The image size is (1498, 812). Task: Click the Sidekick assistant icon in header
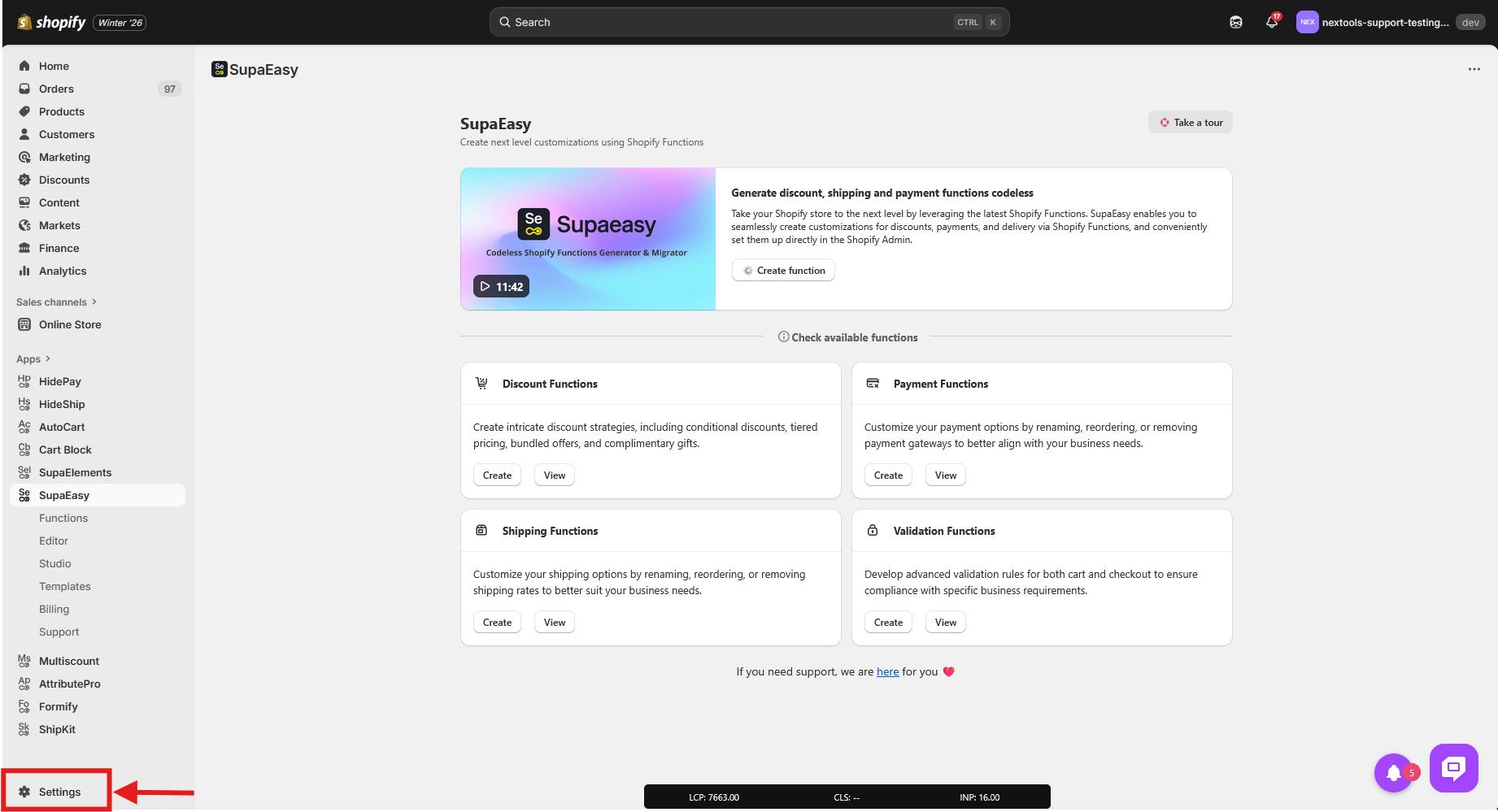[1235, 23]
